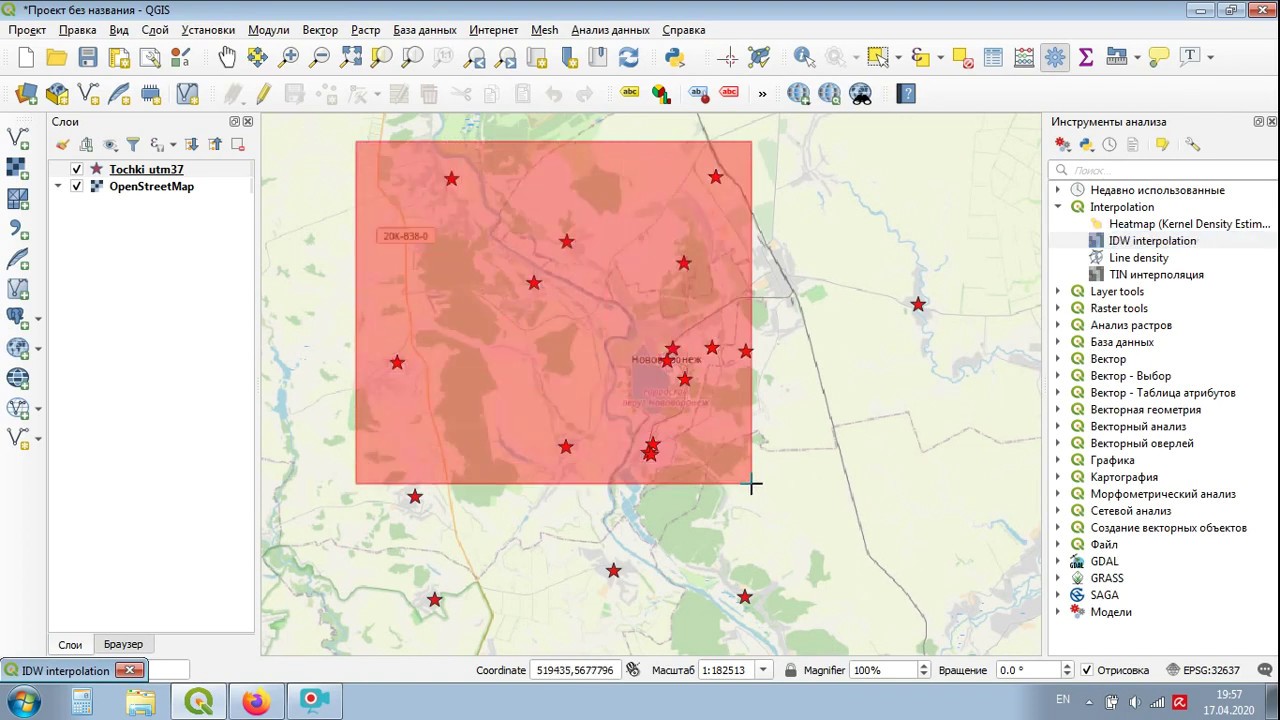Save the project using the floppy icon
Screen dimensions: 1280x720
click(x=88, y=57)
